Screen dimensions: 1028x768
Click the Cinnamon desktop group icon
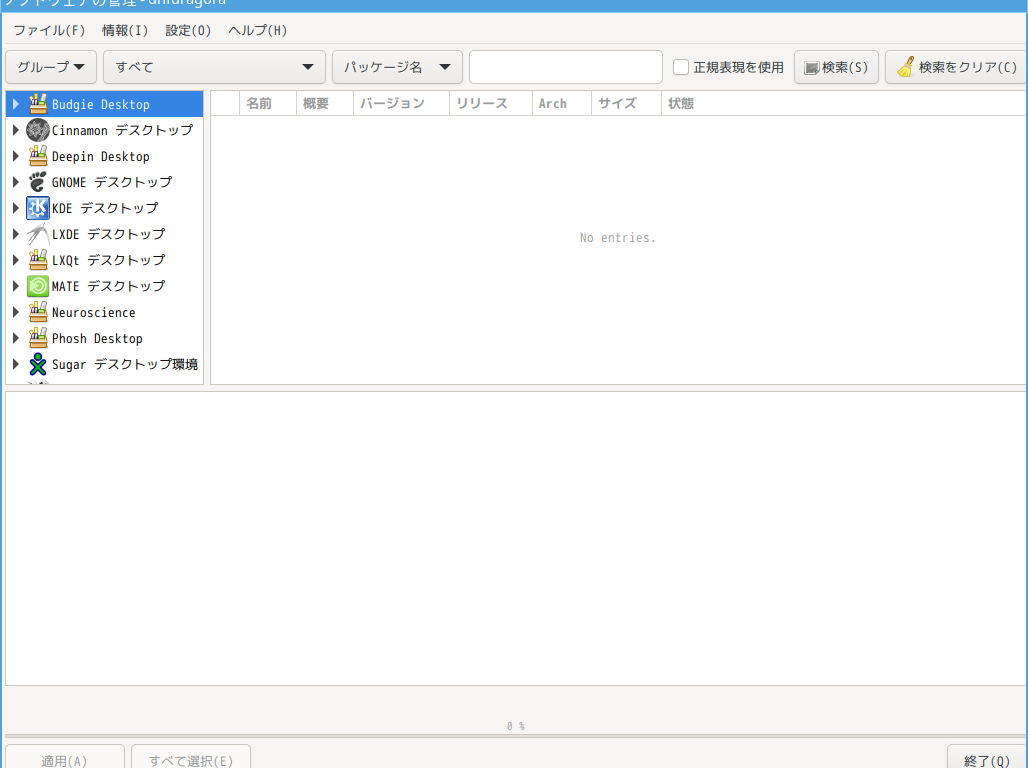[x=38, y=130]
